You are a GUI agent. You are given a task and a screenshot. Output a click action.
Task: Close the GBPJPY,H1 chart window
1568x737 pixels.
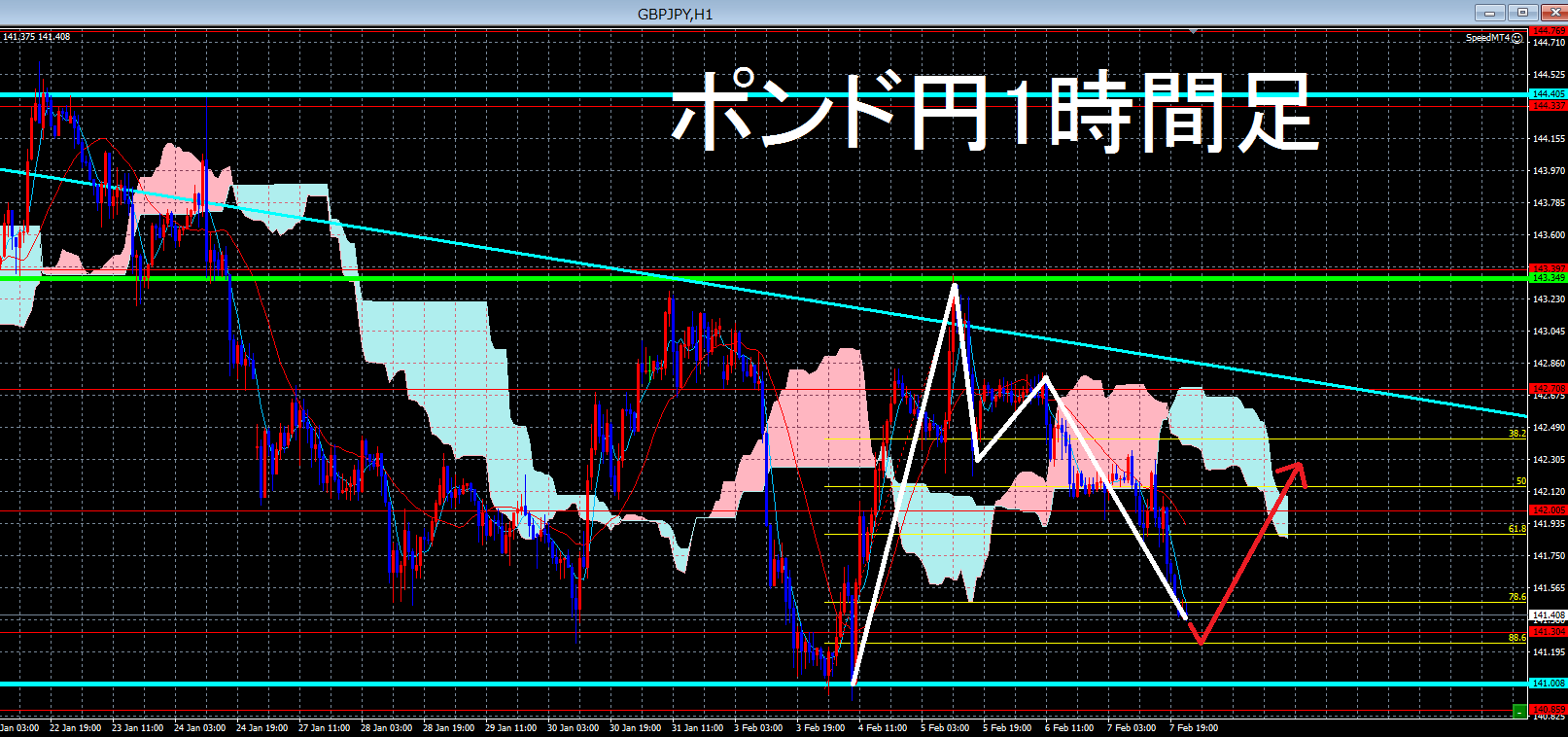[1552, 13]
